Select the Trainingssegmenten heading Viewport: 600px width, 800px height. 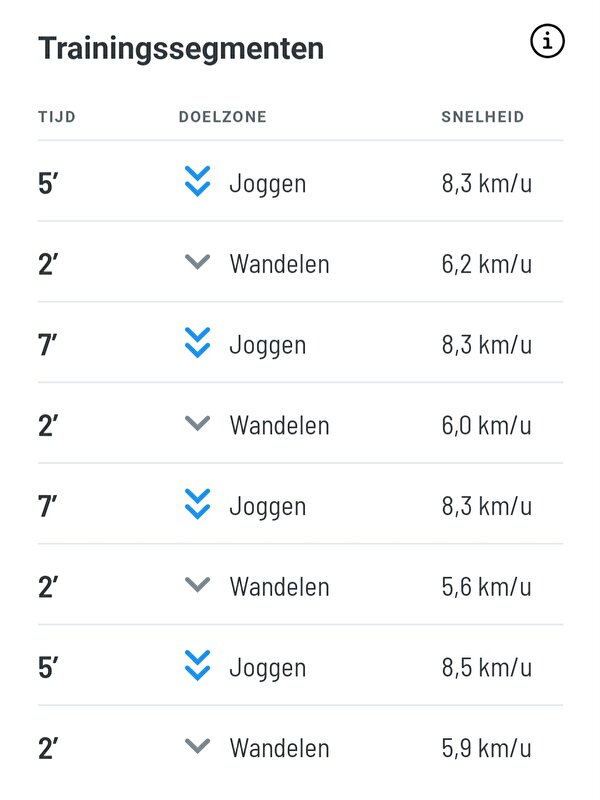(181, 48)
